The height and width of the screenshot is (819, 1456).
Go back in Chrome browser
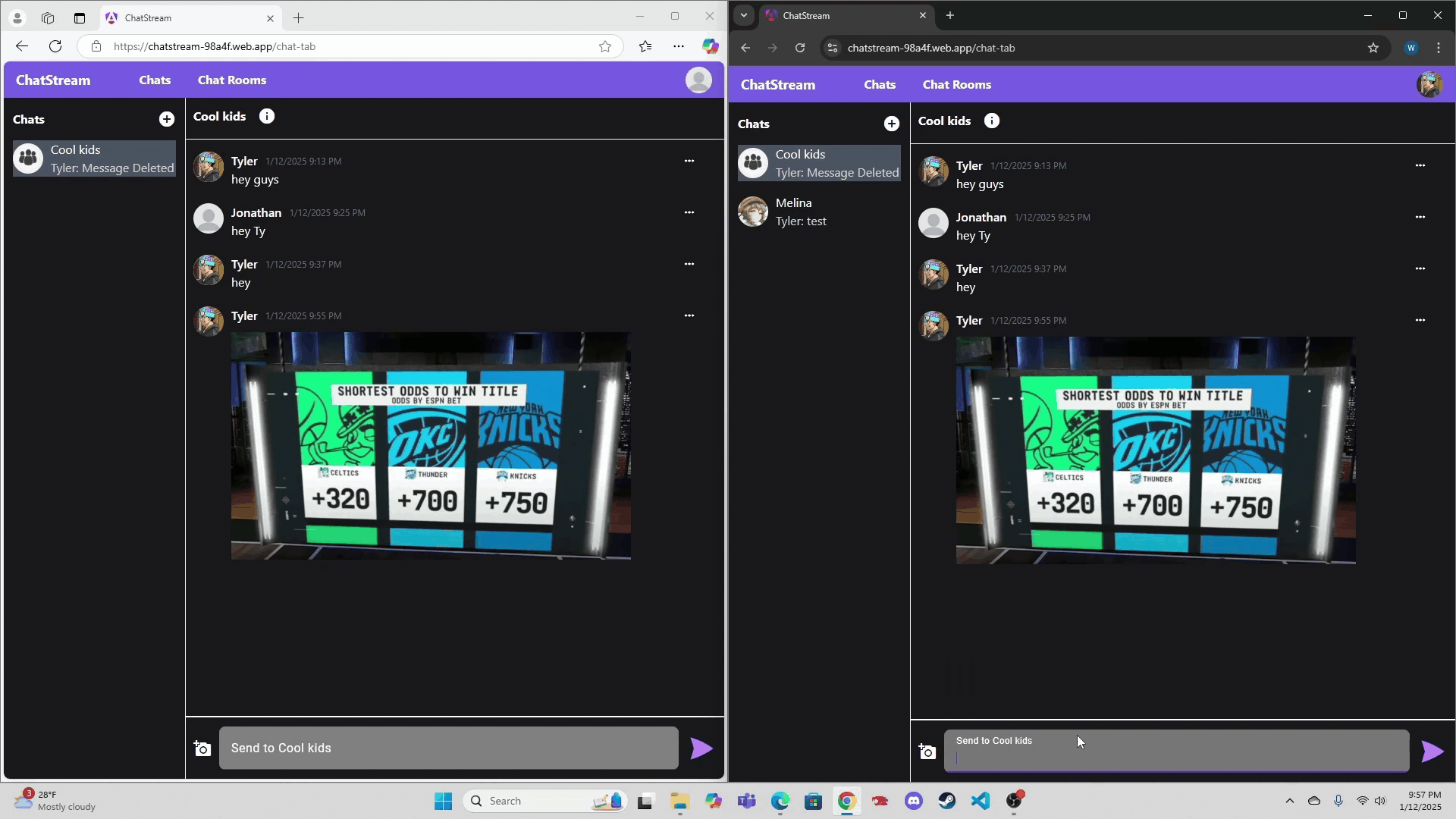click(745, 48)
